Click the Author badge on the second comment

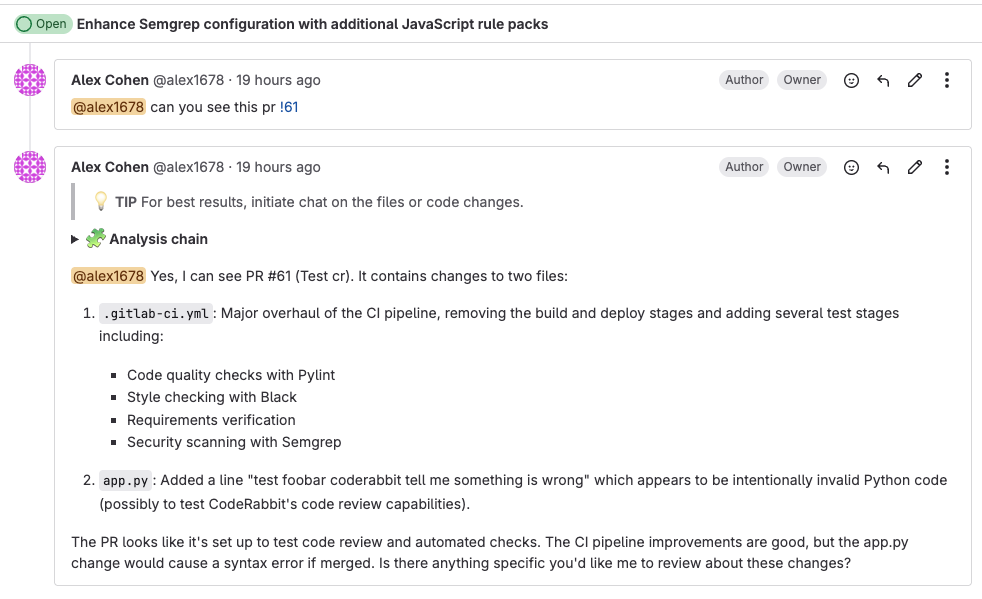(x=744, y=167)
